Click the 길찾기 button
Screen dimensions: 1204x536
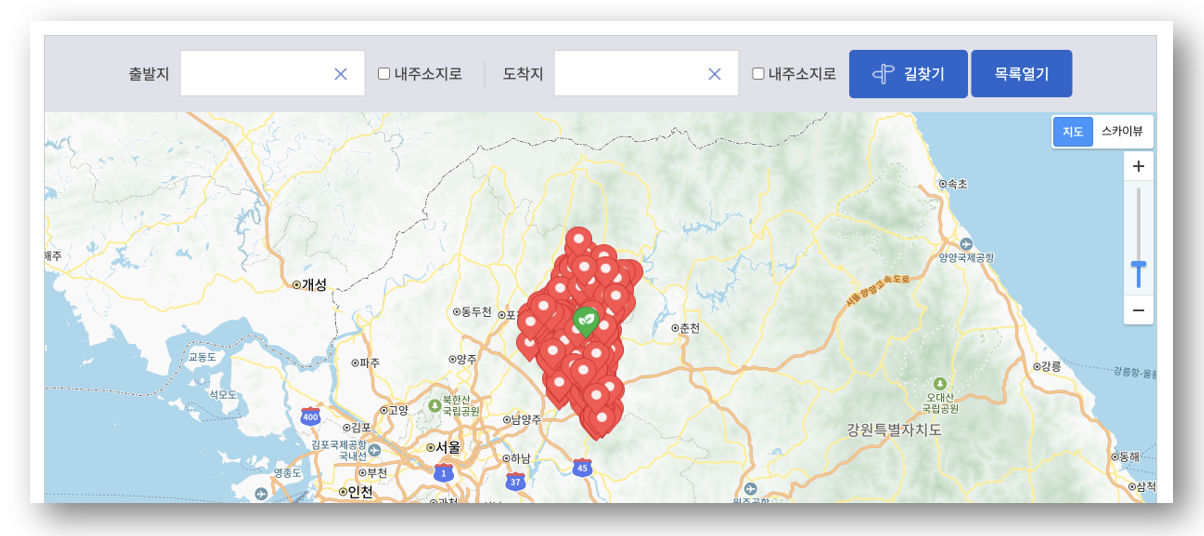[908, 74]
